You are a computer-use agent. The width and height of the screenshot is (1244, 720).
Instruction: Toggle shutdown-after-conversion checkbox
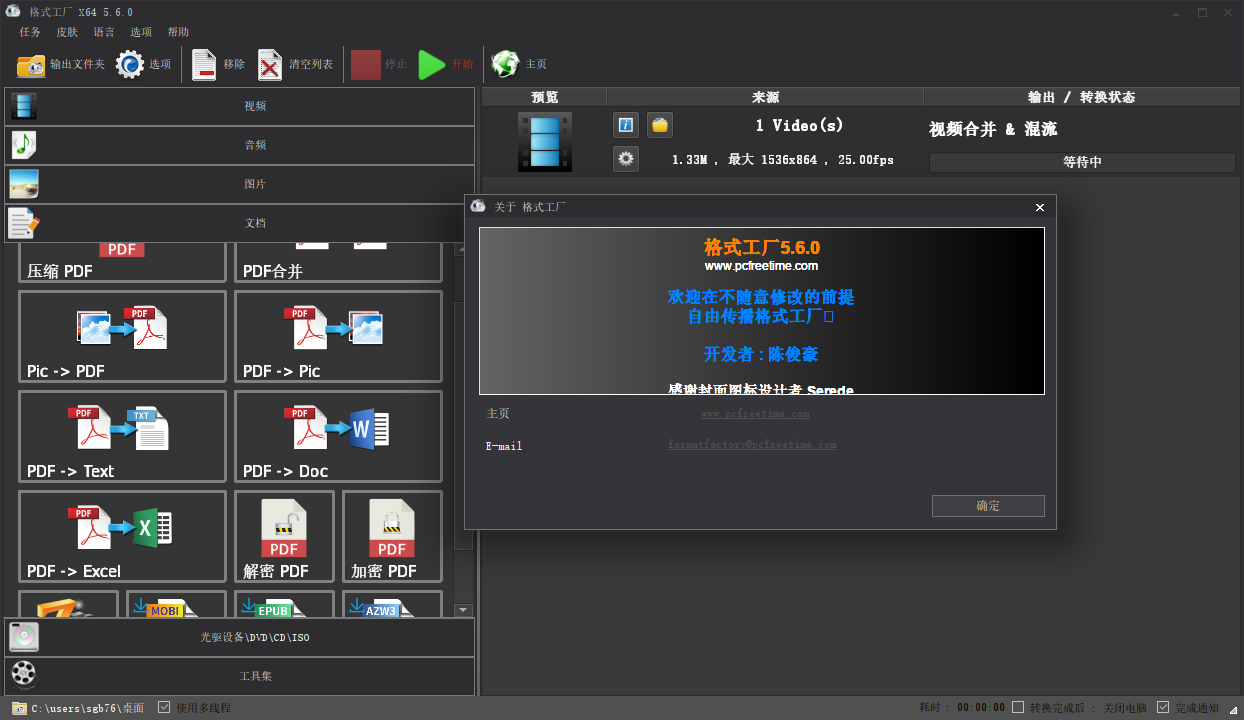[1018, 707]
